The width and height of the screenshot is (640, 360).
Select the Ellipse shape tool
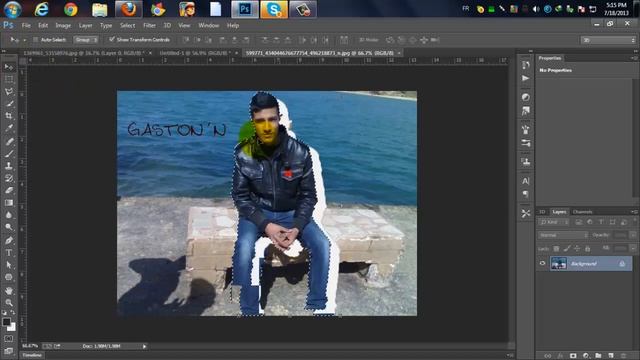point(9,277)
